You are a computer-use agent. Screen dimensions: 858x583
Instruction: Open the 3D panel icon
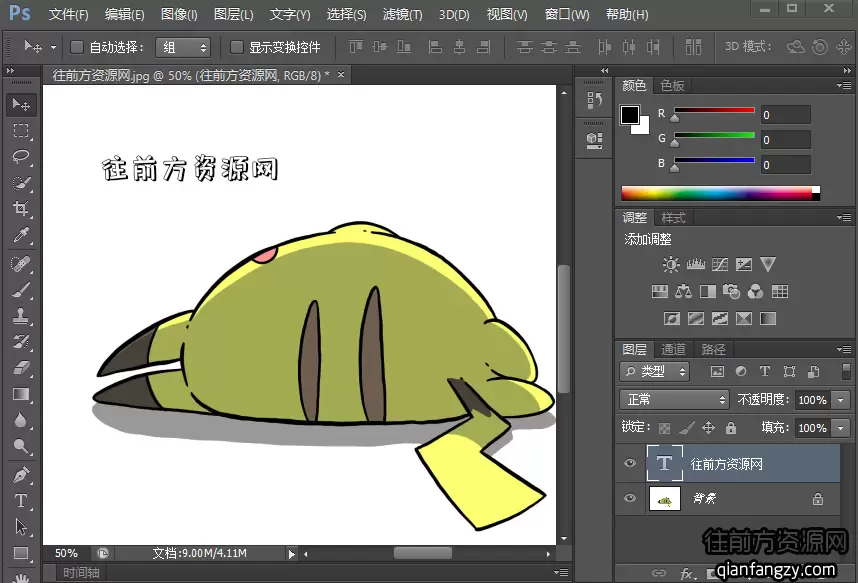[x=594, y=140]
